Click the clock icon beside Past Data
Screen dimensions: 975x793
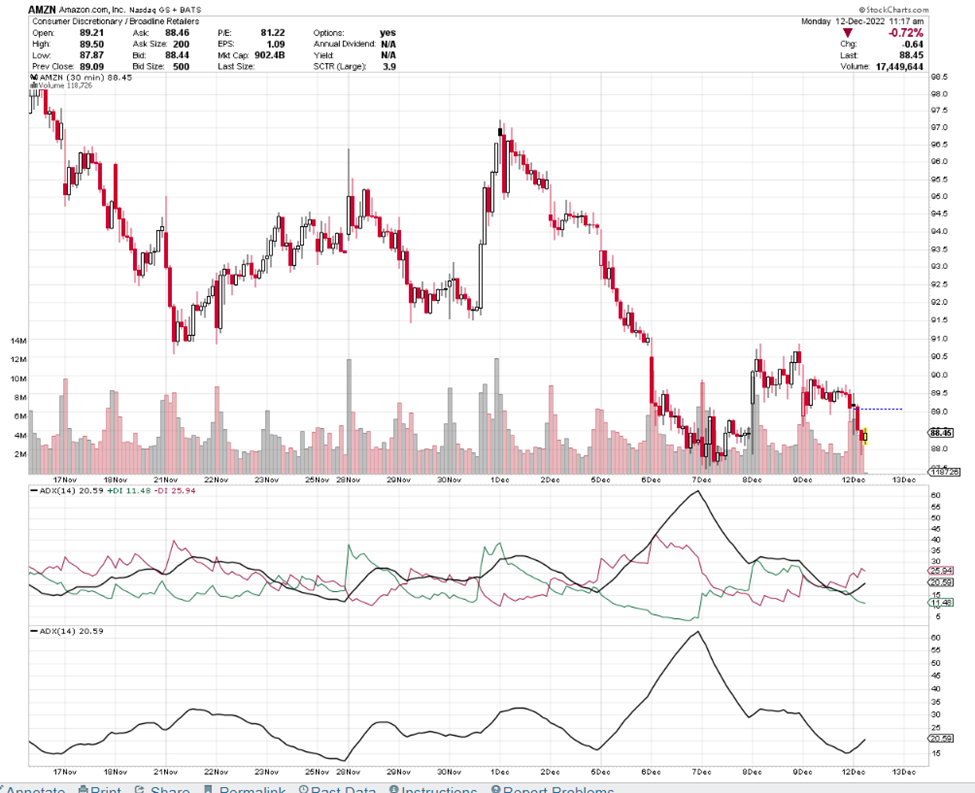303,790
